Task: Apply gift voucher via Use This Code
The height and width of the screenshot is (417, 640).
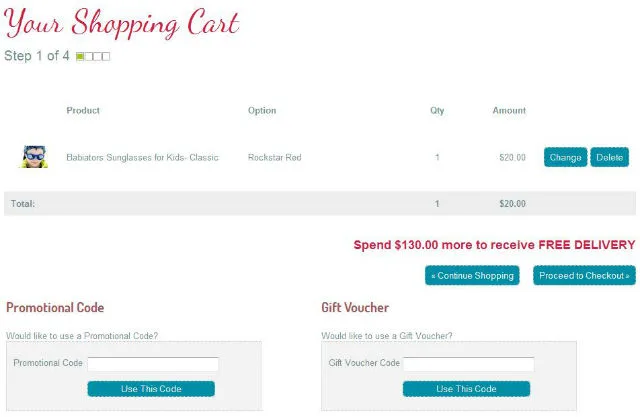Action: [x=466, y=389]
